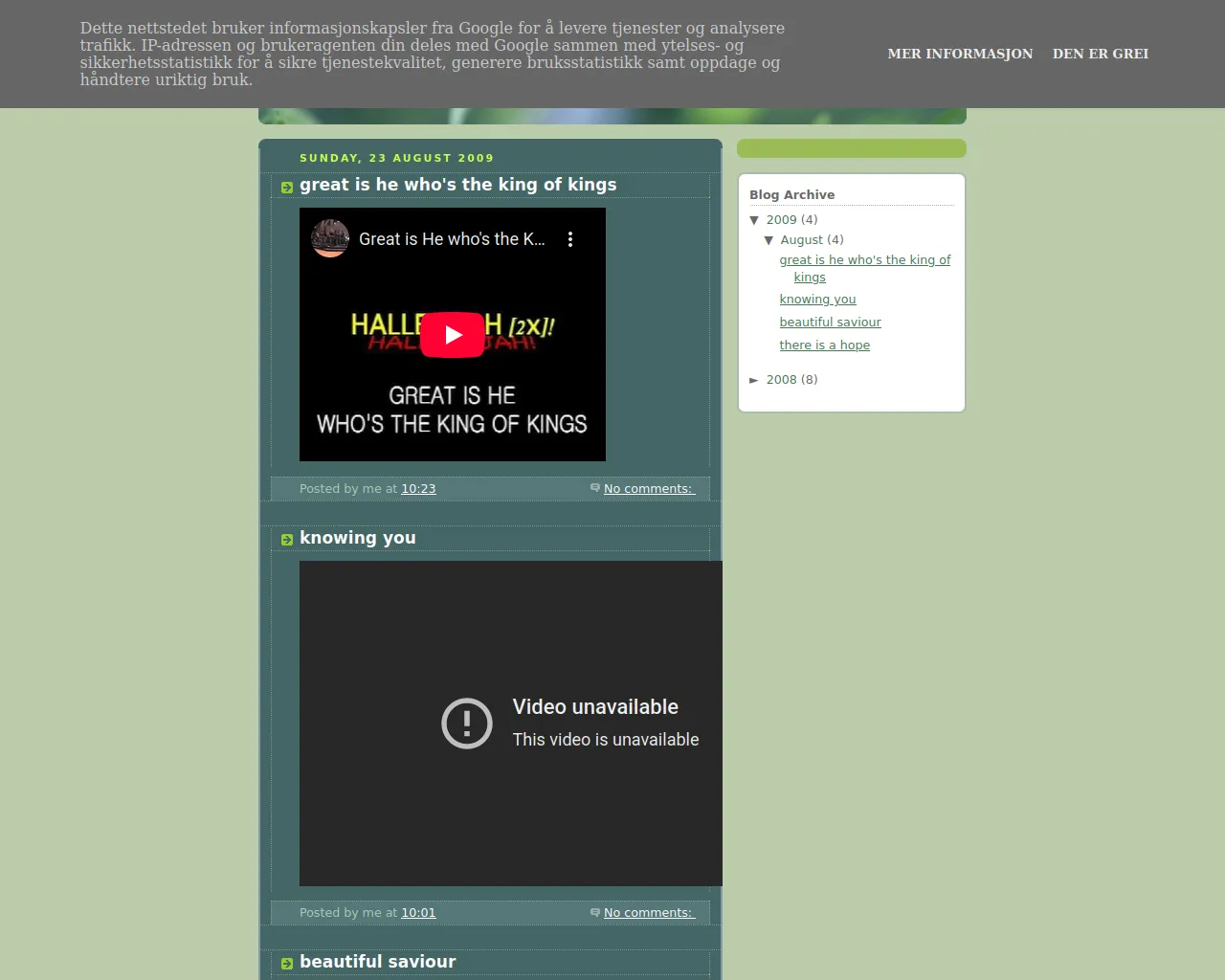Image resolution: width=1225 pixels, height=980 pixels.
Task: Collapse the 2009 archive year
Action: coord(754,220)
